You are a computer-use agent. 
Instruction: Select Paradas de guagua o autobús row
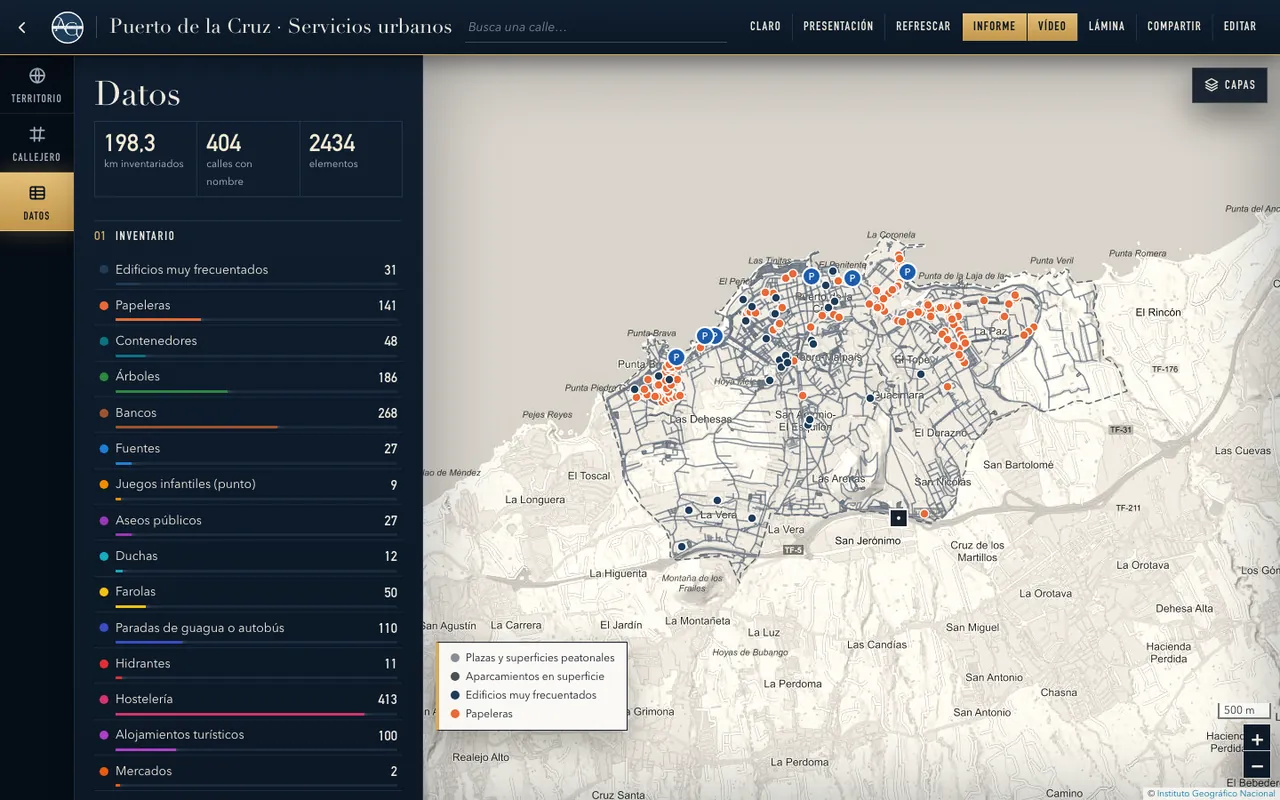(x=248, y=628)
